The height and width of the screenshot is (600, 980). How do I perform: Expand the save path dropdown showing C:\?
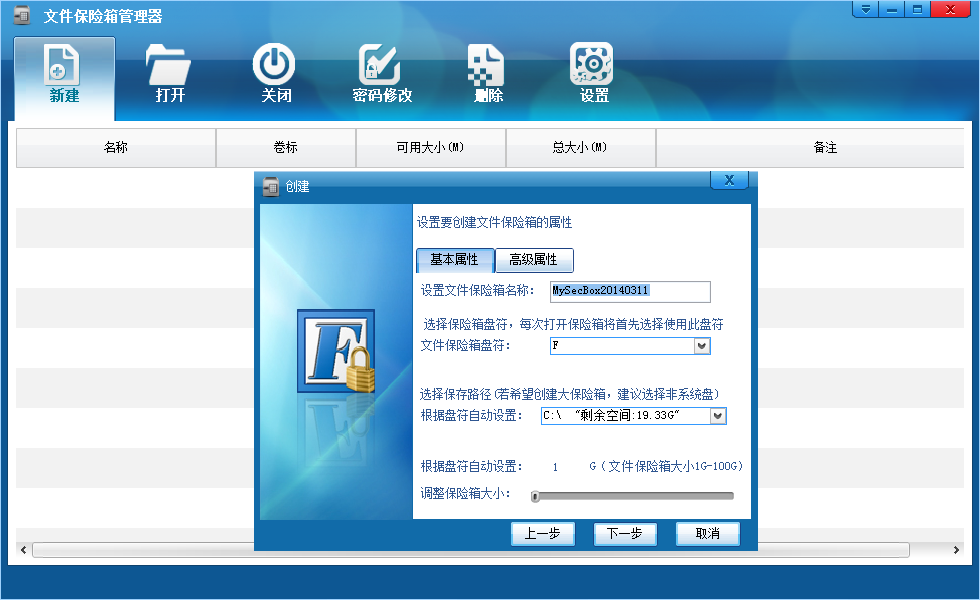point(717,416)
